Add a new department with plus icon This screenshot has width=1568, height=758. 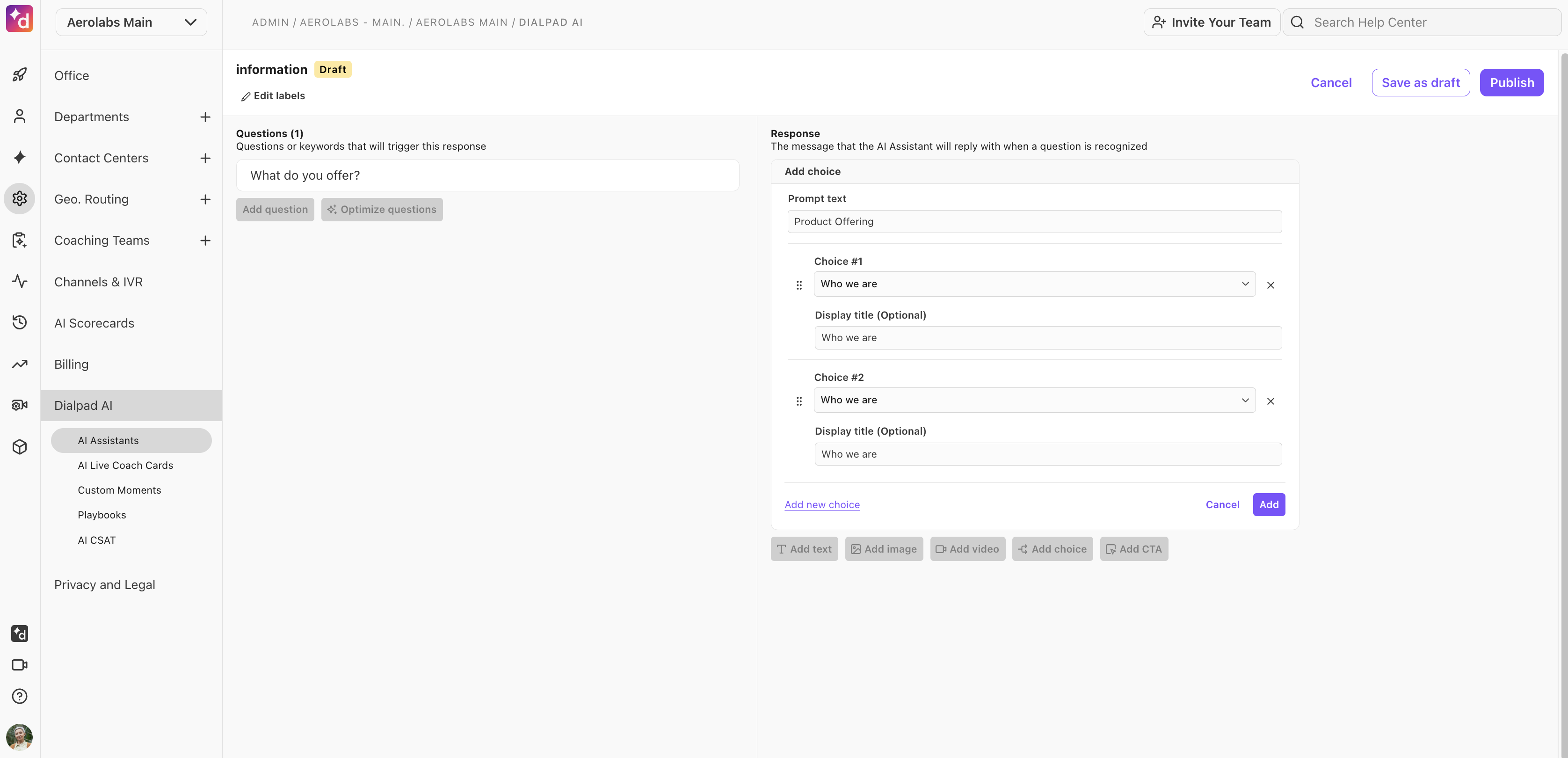pos(205,117)
